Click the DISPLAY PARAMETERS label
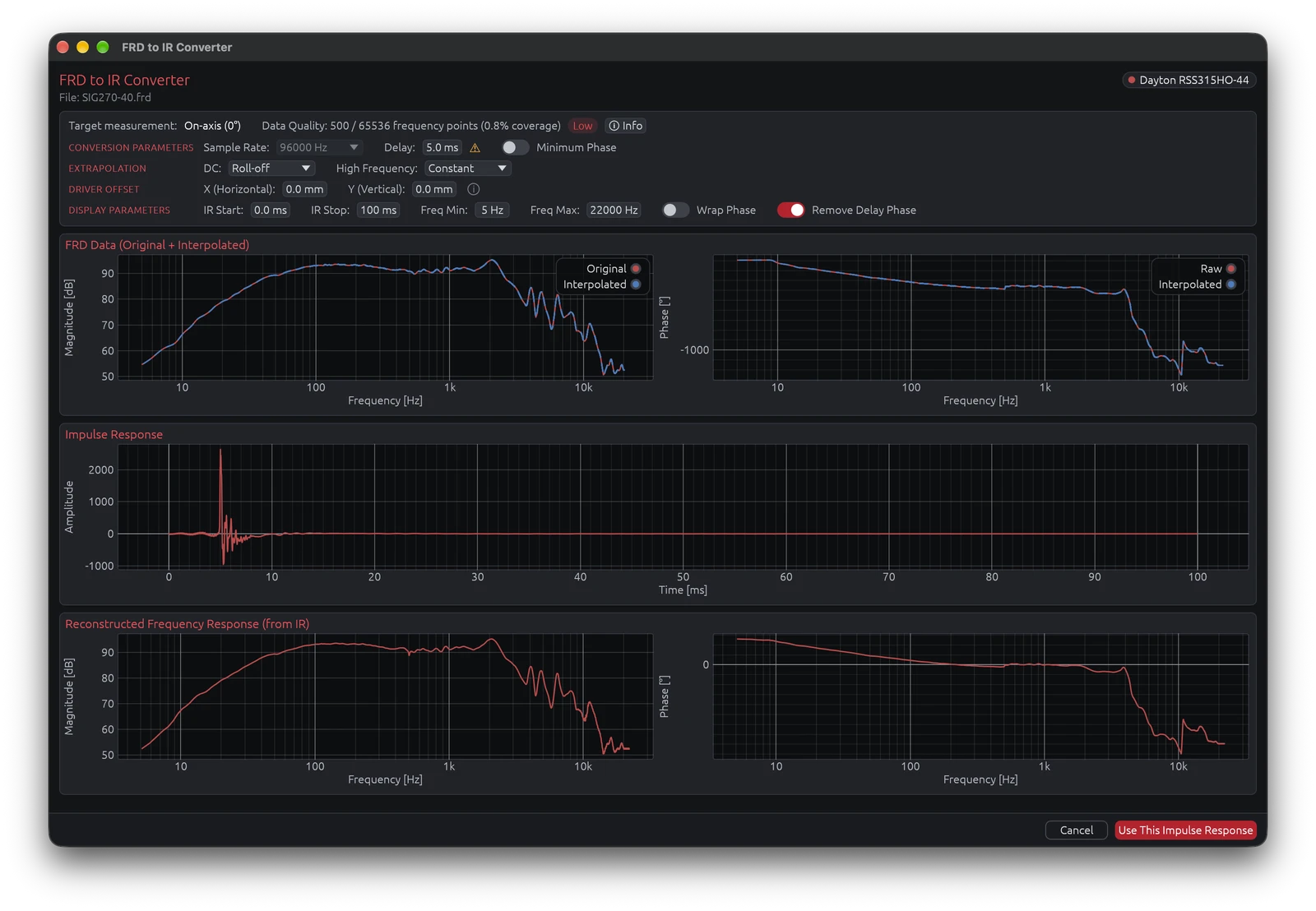 tap(119, 210)
